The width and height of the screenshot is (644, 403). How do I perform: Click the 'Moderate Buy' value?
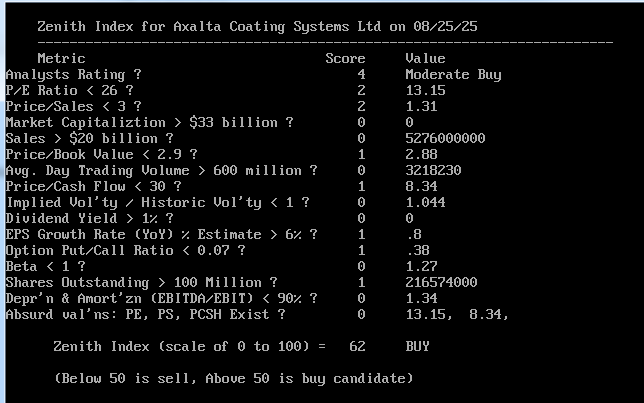click(x=453, y=74)
